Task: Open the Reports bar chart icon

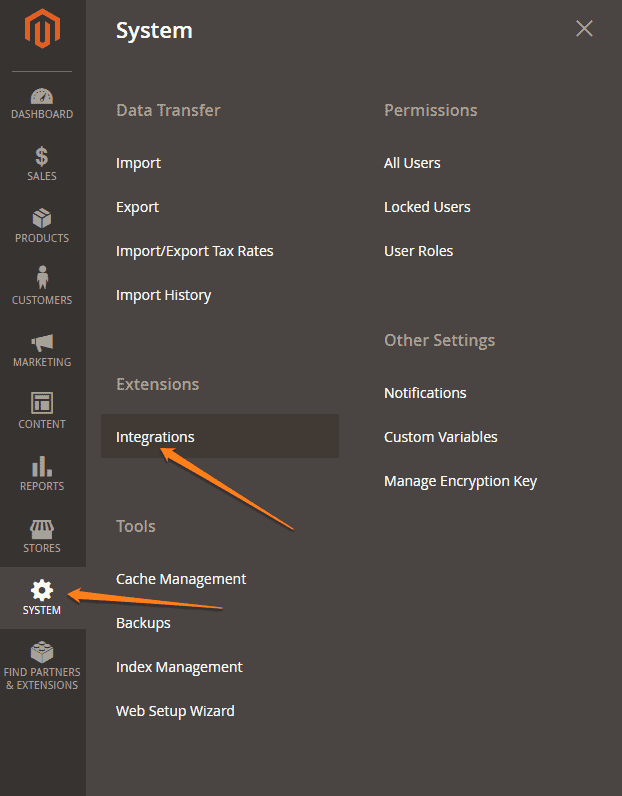Action: tap(42, 466)
